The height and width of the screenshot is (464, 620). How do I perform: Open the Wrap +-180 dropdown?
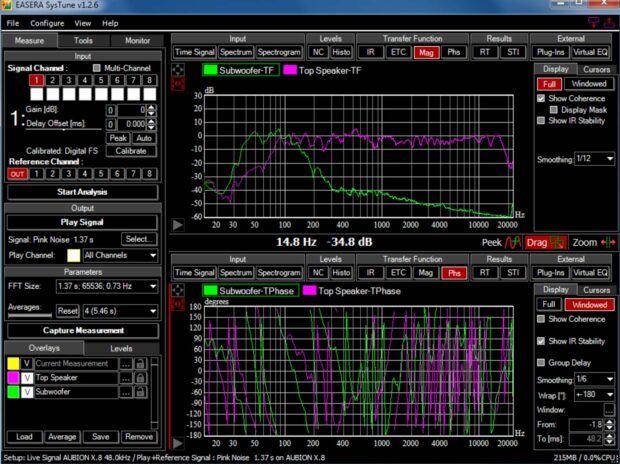coord(594,395)
